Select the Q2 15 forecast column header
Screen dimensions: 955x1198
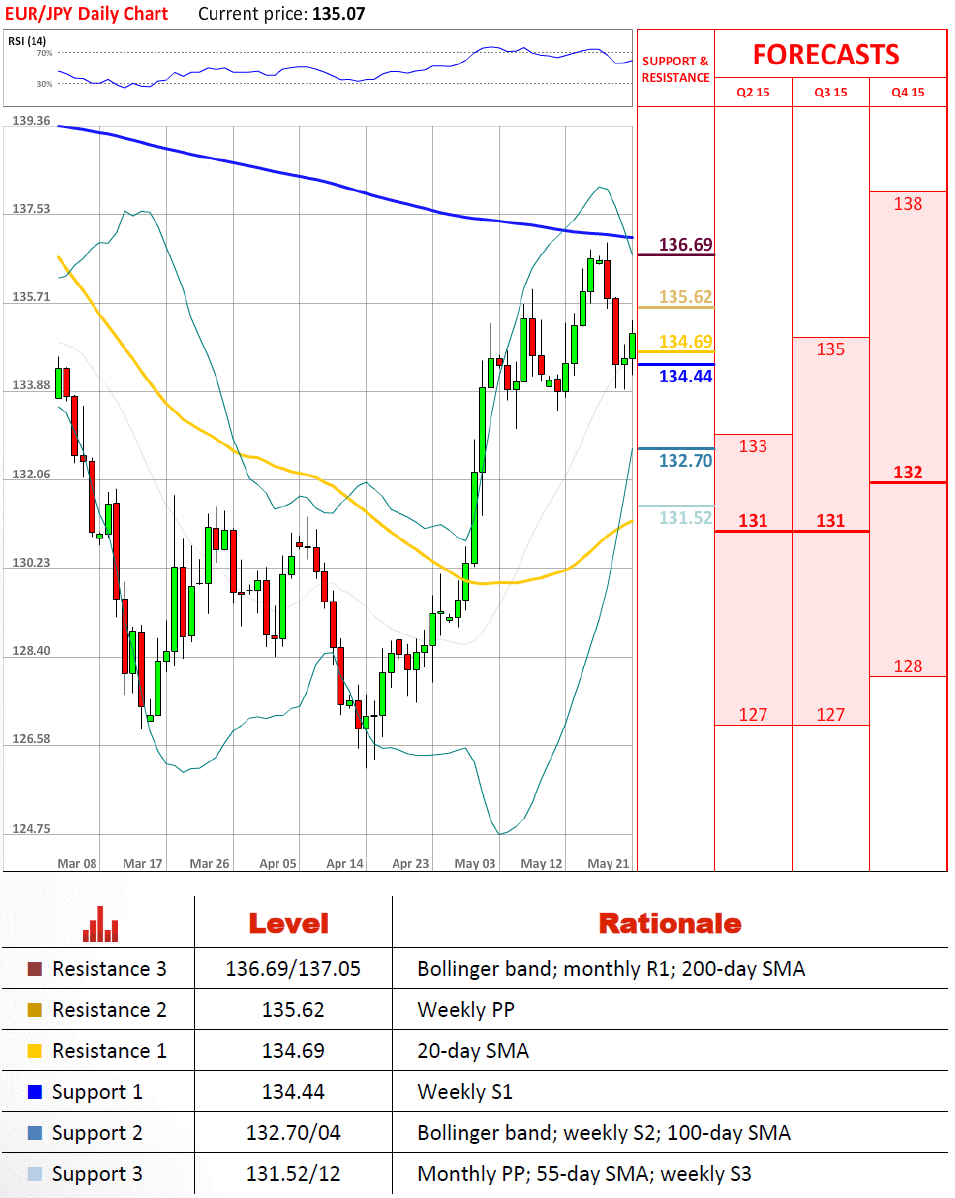pyautogui.click(x=753, y=92)
